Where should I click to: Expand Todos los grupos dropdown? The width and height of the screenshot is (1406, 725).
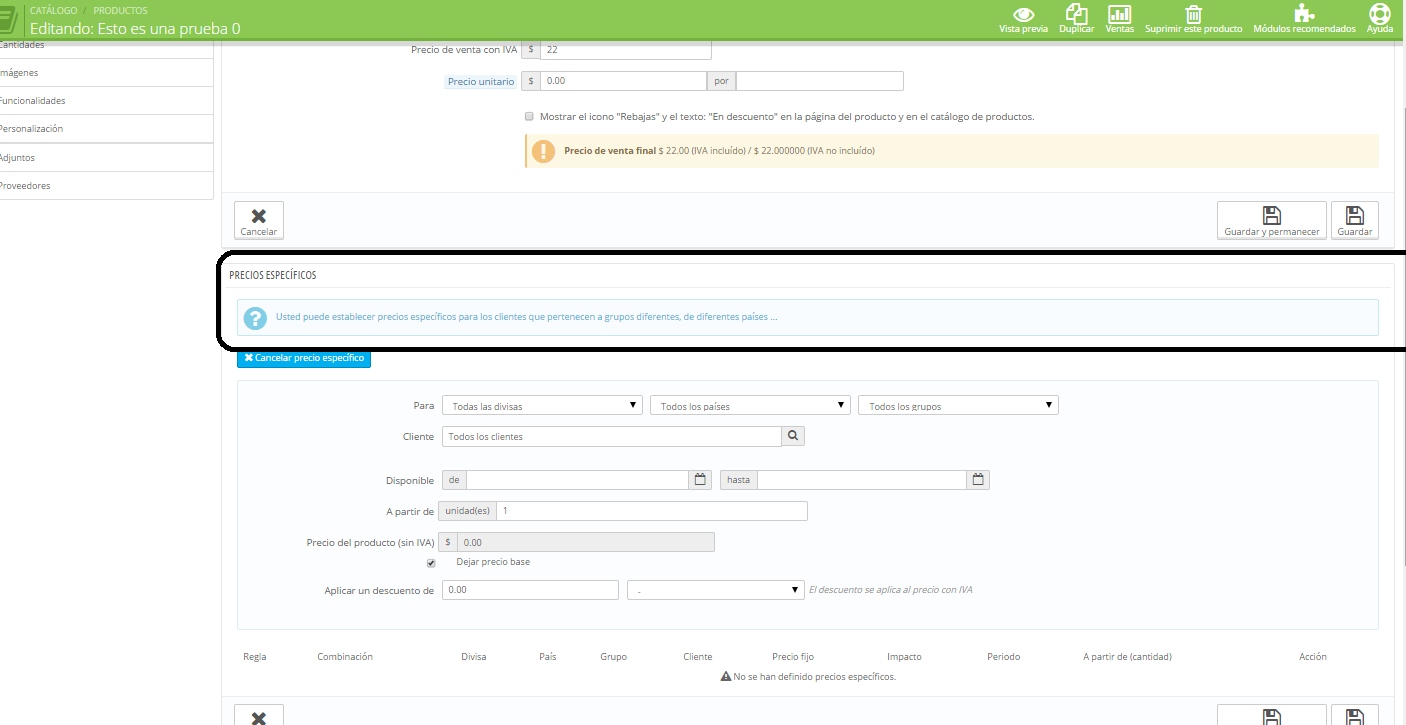958,406
